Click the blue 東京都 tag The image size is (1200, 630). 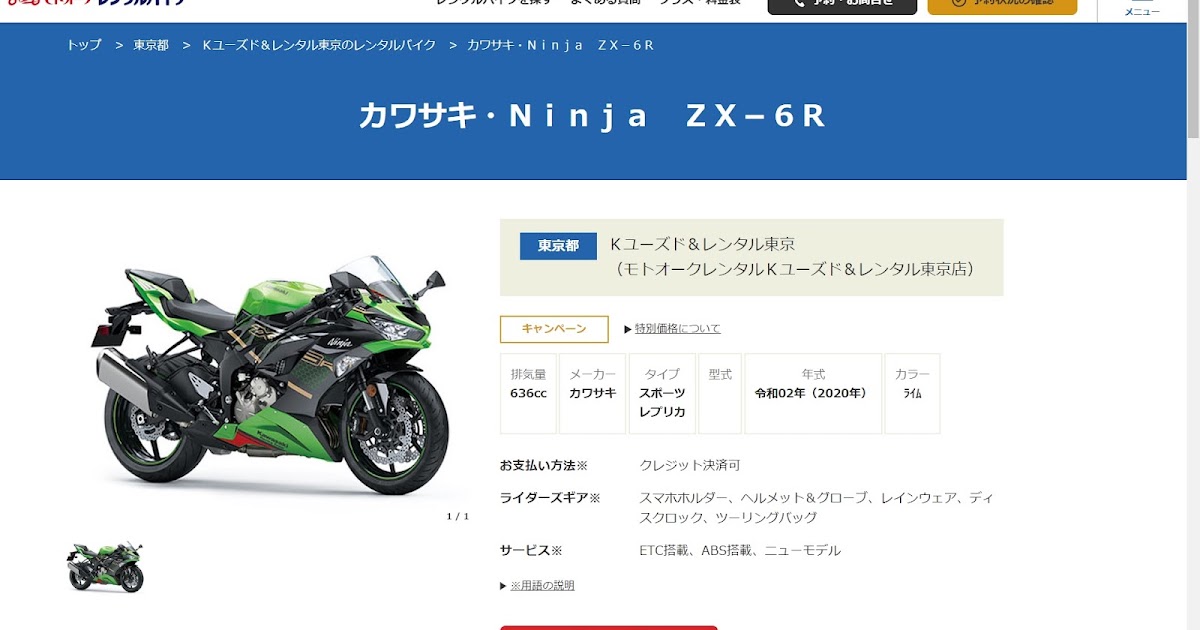tap(558, 246)
